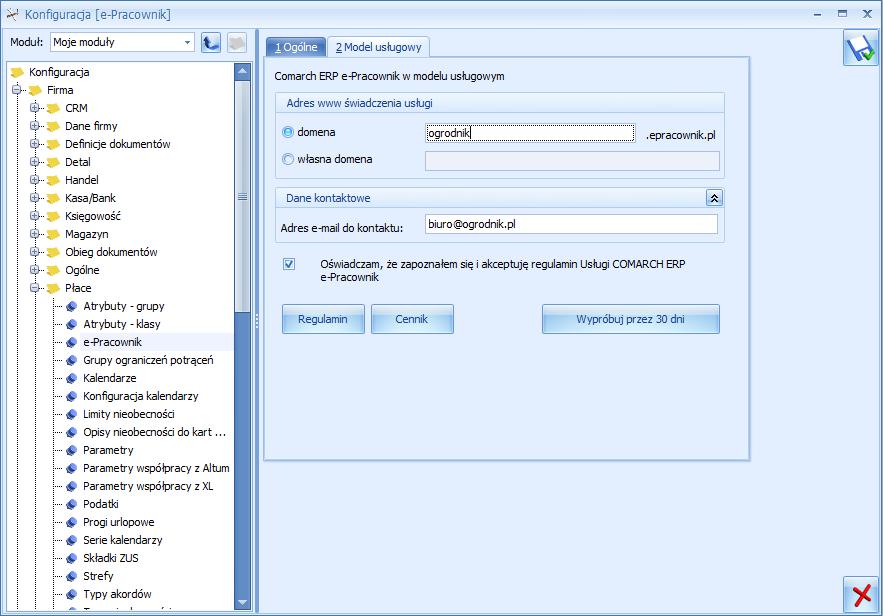Click the Strefy item icon
This screenshot has height=616, width=883.
click(72, 577)
